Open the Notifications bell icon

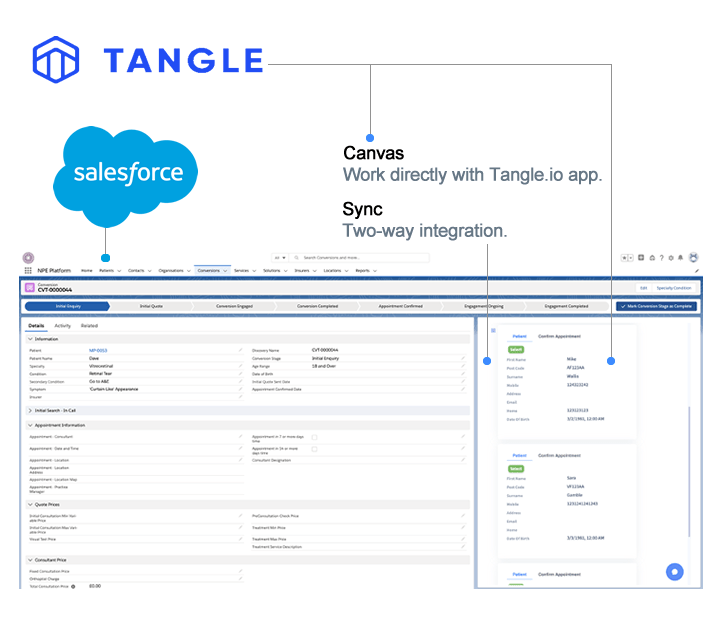click(680, 258)
